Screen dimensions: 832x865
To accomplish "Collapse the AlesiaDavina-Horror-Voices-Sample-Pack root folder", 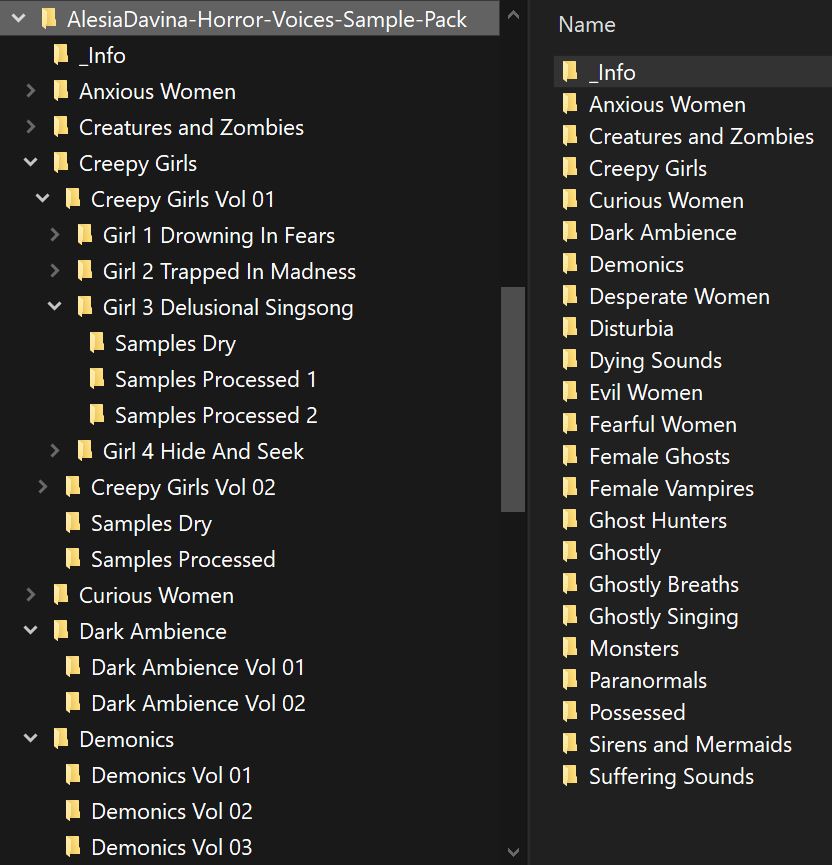I will [19, 18].
